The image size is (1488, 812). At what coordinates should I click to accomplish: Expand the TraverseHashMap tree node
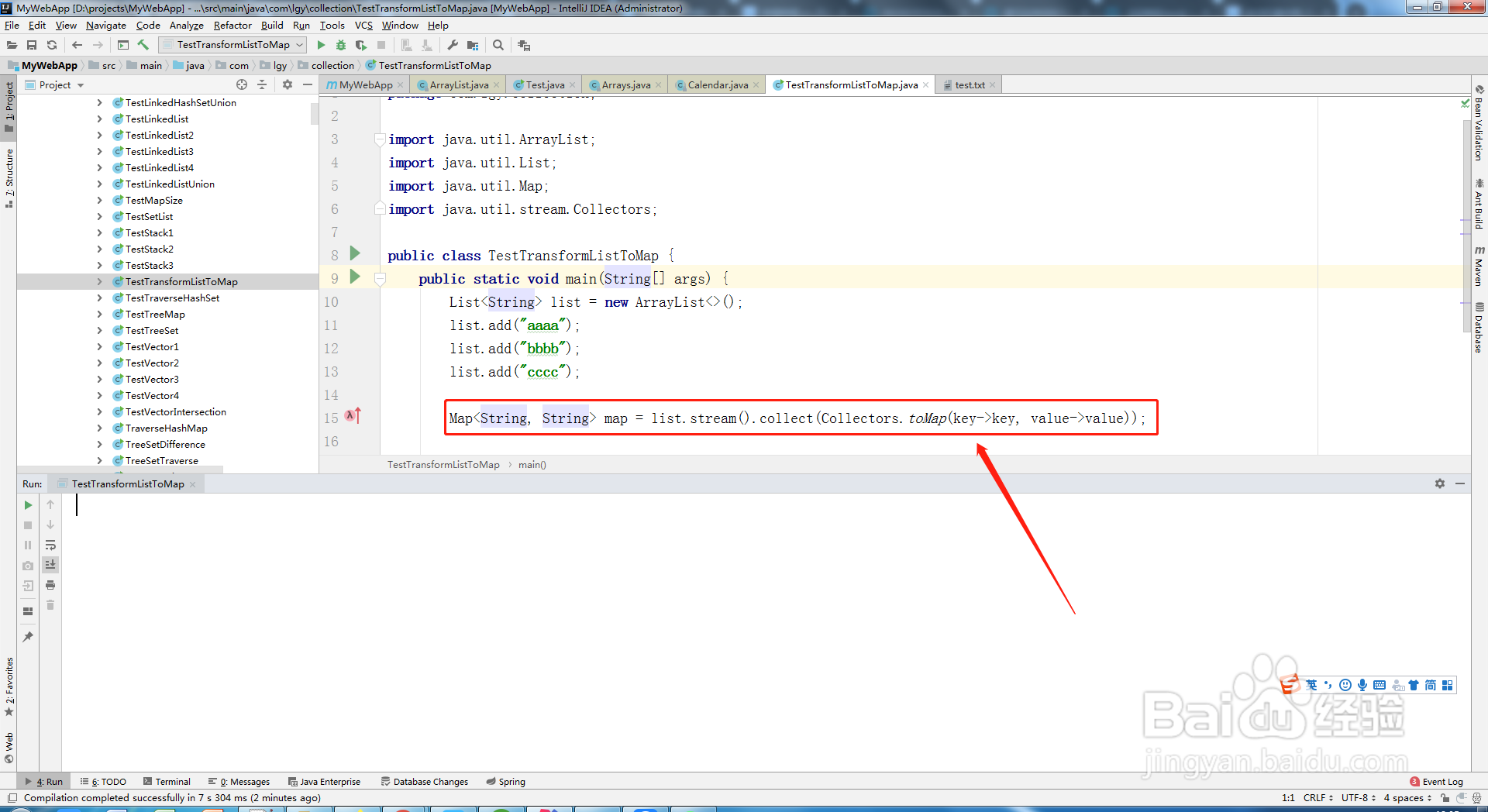(x=99, y=428)
